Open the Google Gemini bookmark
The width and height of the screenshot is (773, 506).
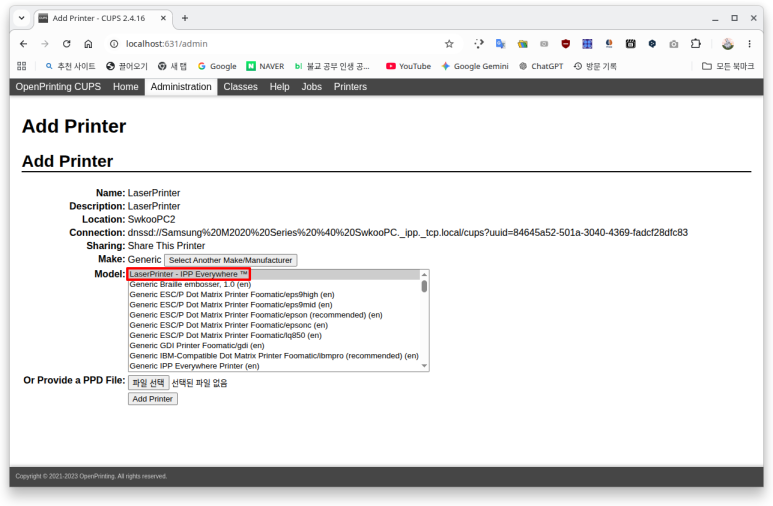tap(475, 66)
